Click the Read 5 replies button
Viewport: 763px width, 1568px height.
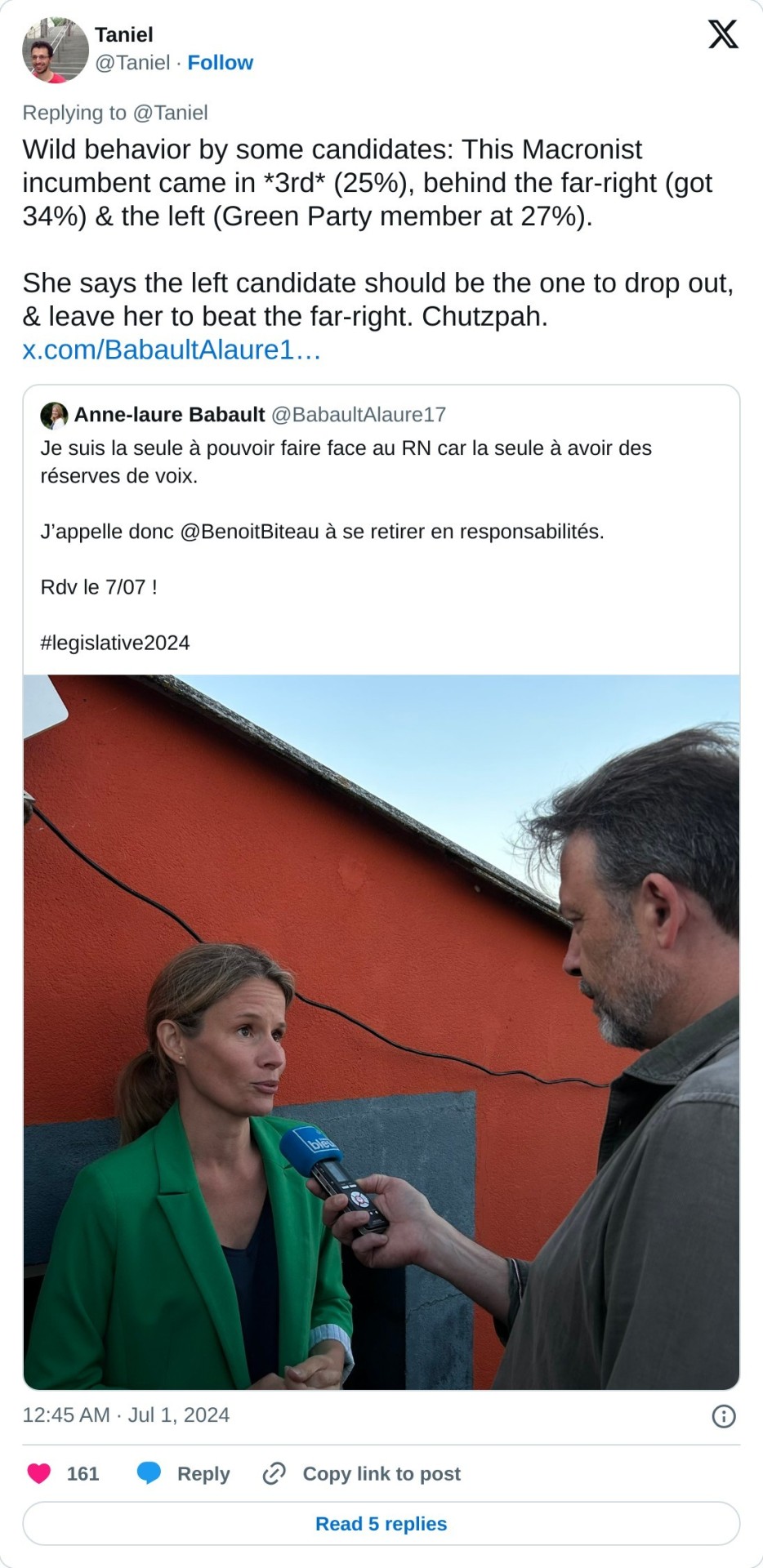click(x=381, y=1524)
